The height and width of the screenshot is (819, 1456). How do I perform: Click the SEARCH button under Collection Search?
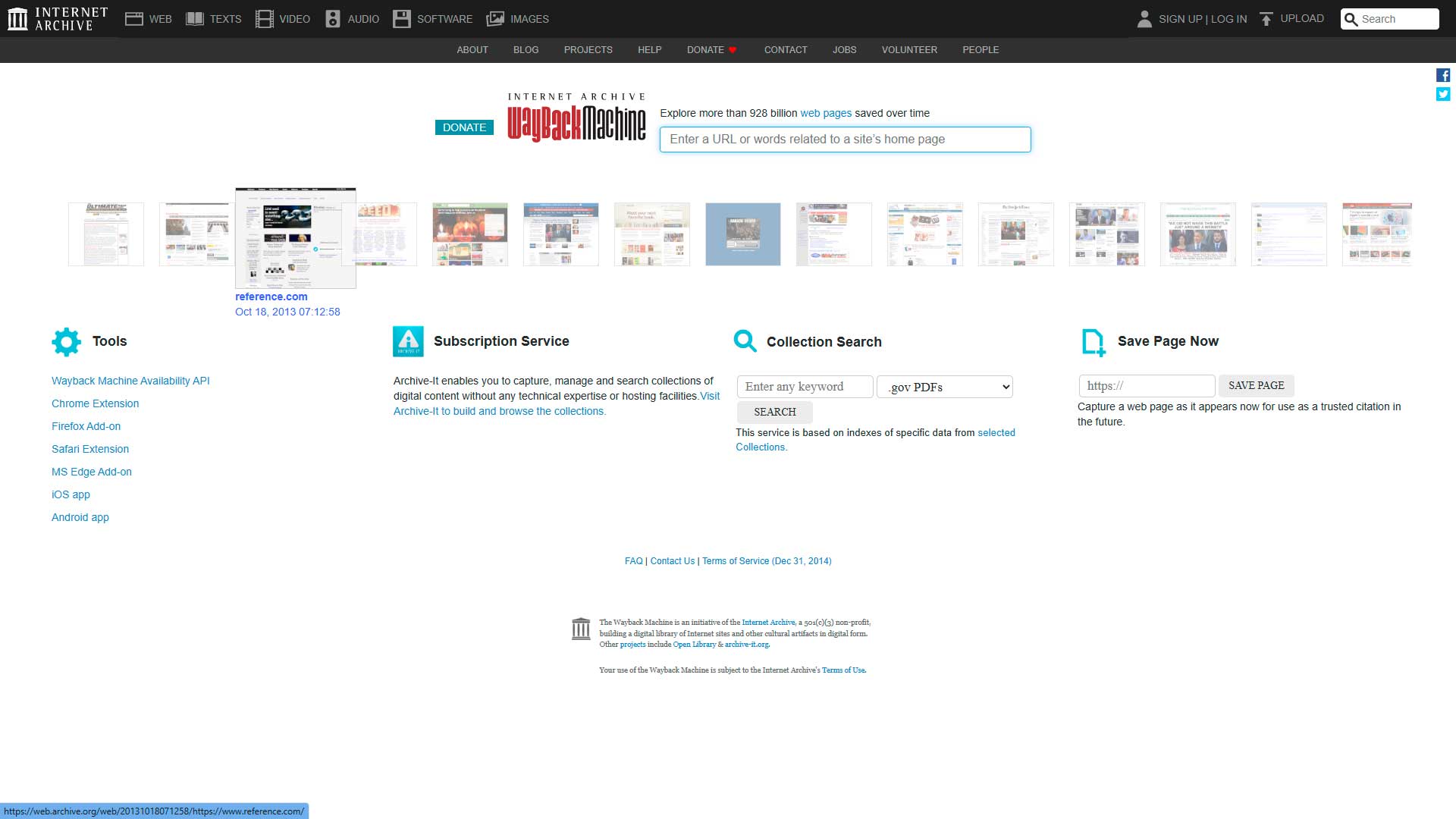coord(775,412)
